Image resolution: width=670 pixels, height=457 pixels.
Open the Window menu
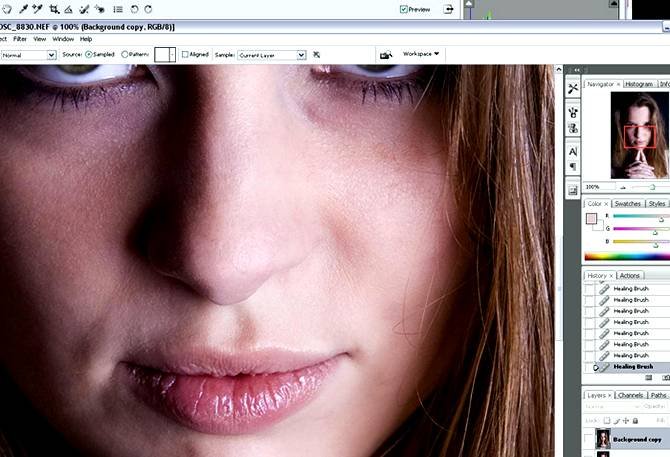[63, 39]
